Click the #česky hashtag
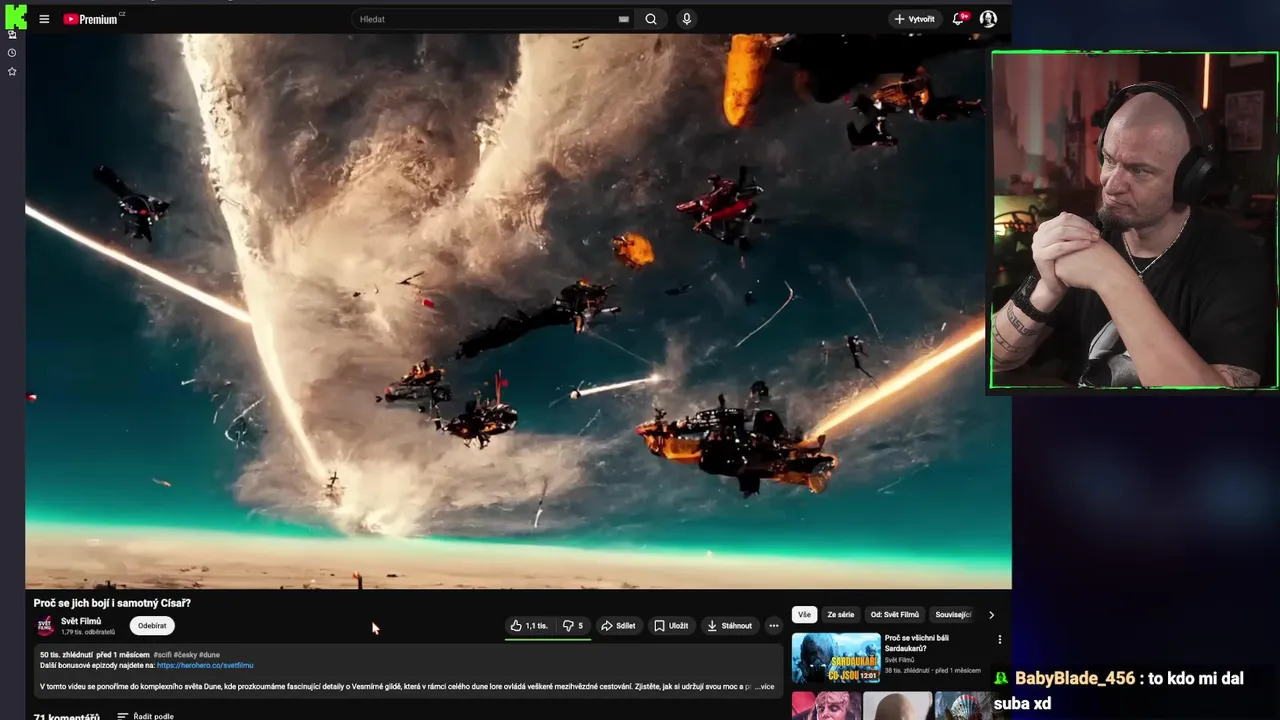 click(x=185, y=655)
